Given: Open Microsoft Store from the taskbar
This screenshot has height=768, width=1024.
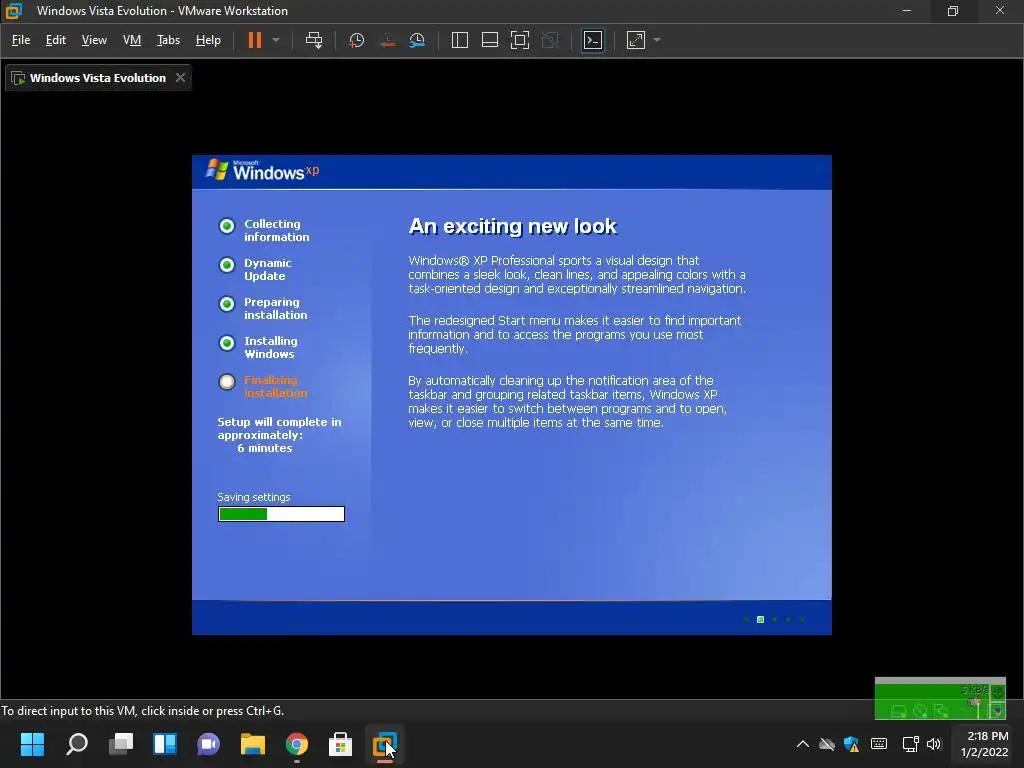Looking at the screenshot, I should (340, 744).
